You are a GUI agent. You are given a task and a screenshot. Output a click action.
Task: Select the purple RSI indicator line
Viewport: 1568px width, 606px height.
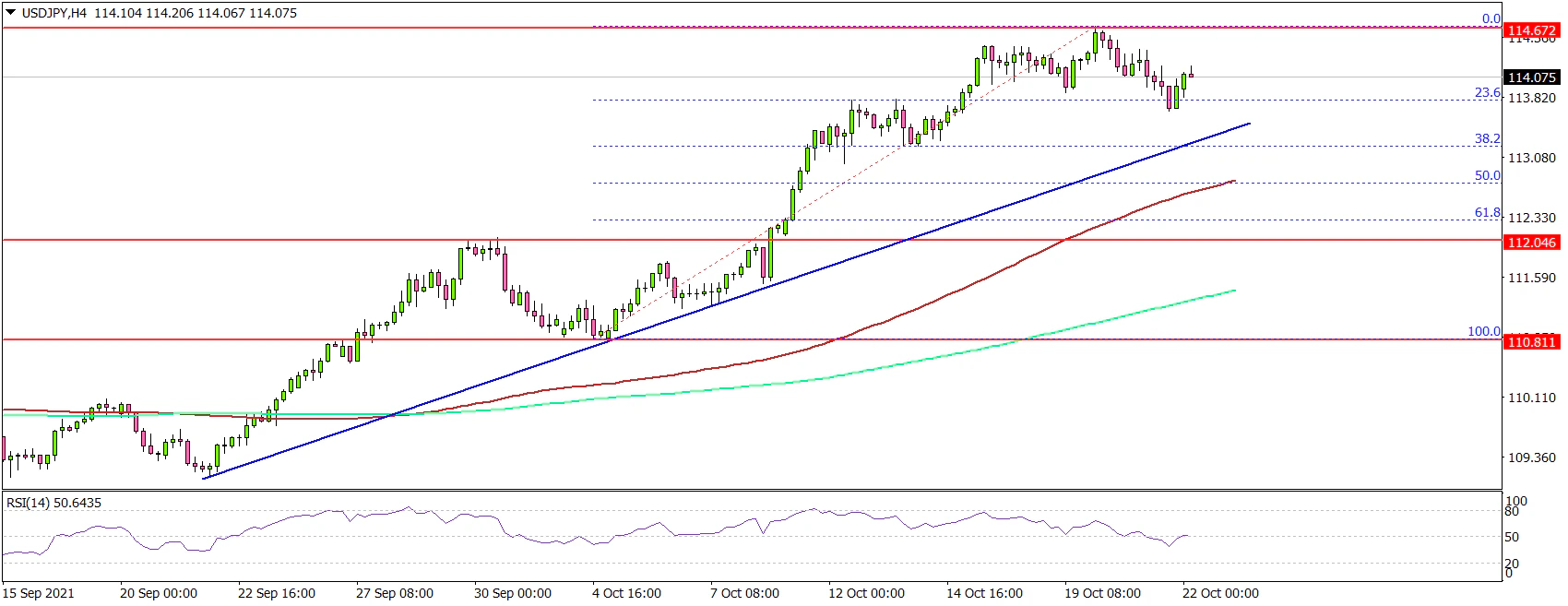(x=646, y=529)
